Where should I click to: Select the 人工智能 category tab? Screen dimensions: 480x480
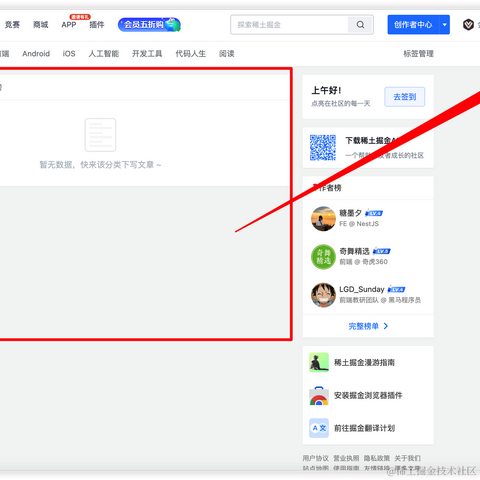(x=104, y=54)
